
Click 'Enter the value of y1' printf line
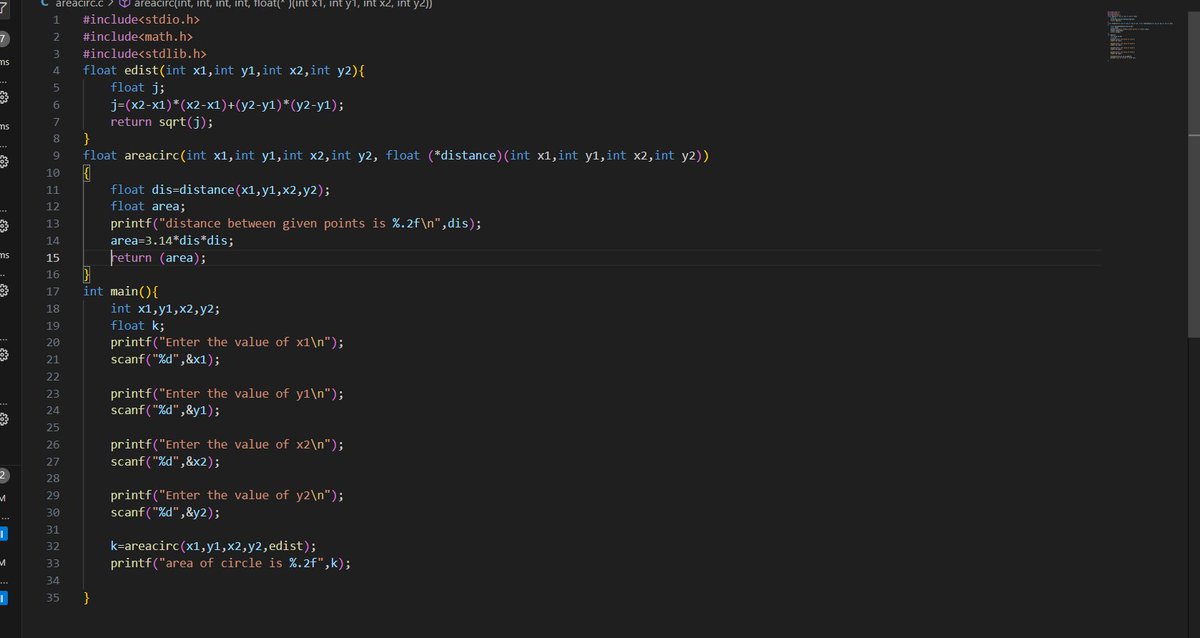[227, 393]
